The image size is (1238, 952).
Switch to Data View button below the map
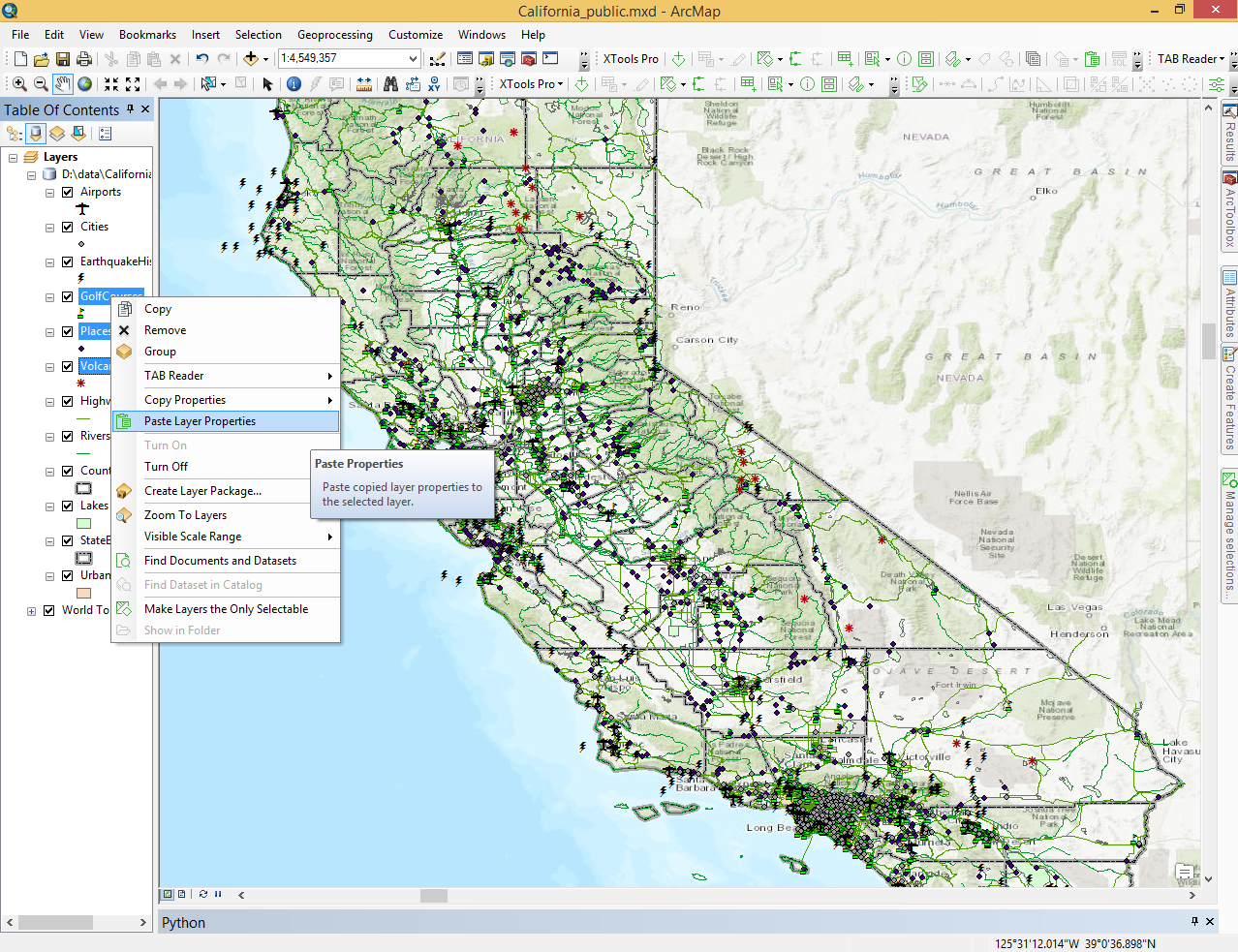point(168,895)
